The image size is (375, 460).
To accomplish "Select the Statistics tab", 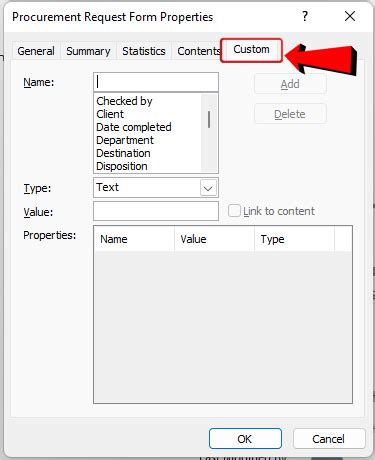I will click(144, 51).
